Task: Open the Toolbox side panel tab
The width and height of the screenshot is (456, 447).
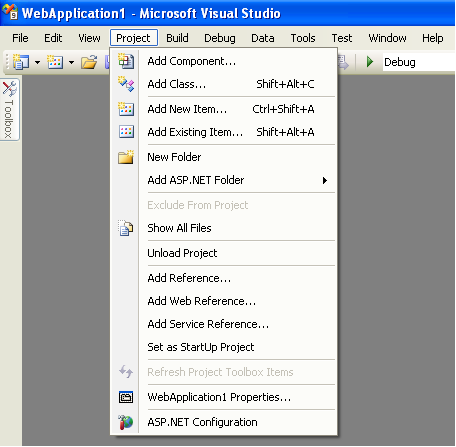Action: [9, 110]
